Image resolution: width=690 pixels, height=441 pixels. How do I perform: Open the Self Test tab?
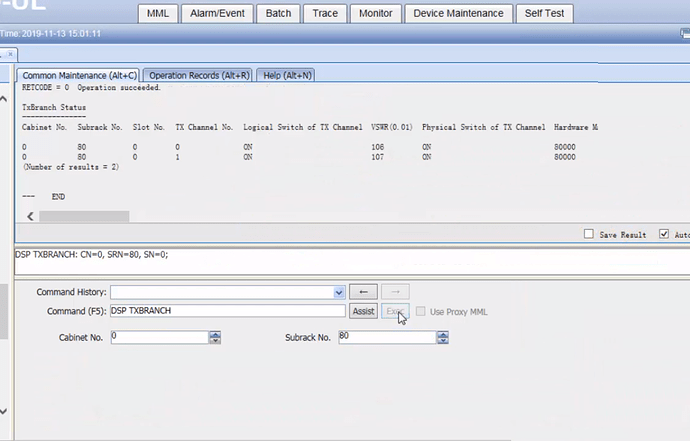pyautogui.click(x=544, y=14)
